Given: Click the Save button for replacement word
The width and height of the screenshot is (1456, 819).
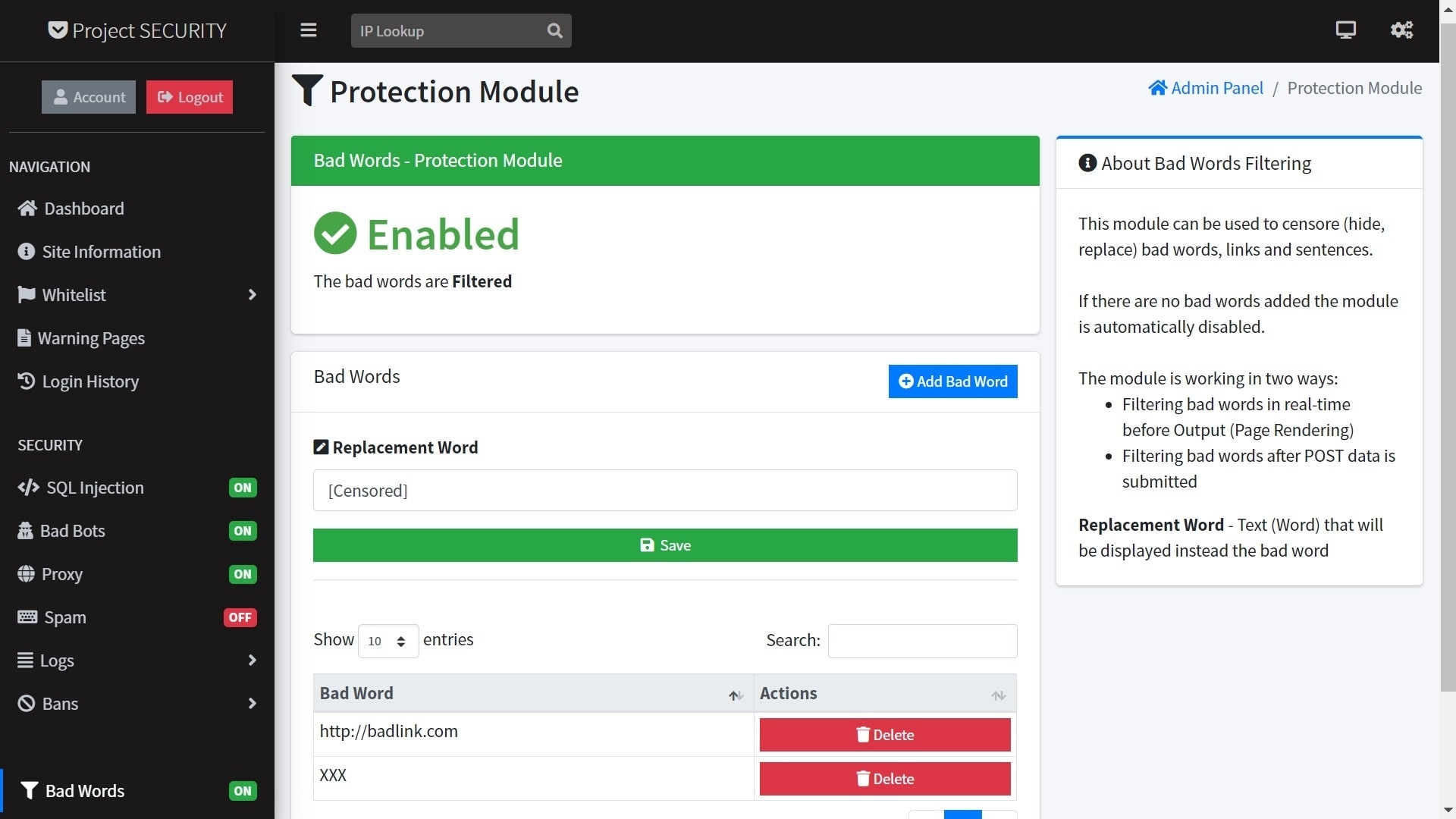Looking at the screenshot, I should point(665,544).
